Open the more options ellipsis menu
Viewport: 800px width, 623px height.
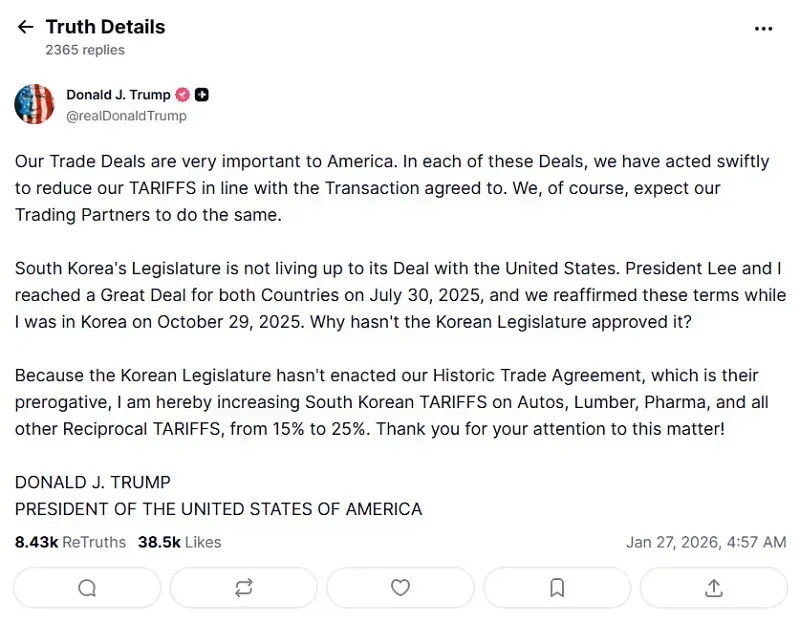(764, 29)
